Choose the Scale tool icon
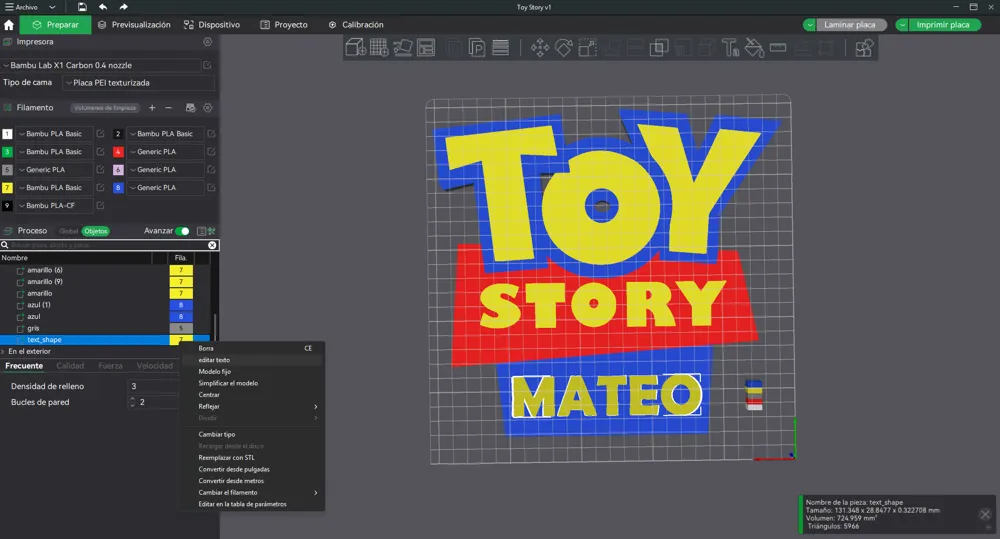 coord(587,48)
